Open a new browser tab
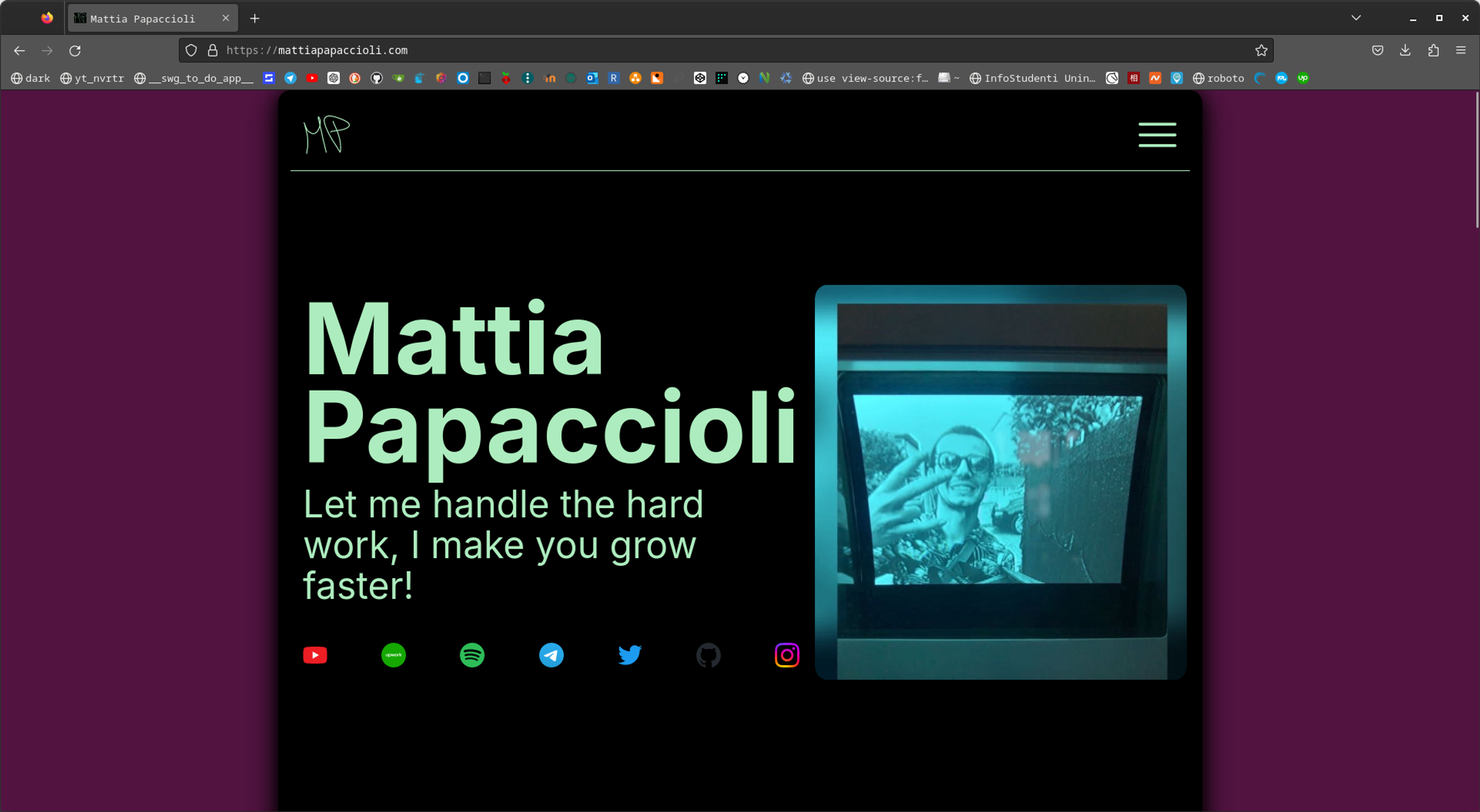 pyautogui.click(x=254, y=18)
